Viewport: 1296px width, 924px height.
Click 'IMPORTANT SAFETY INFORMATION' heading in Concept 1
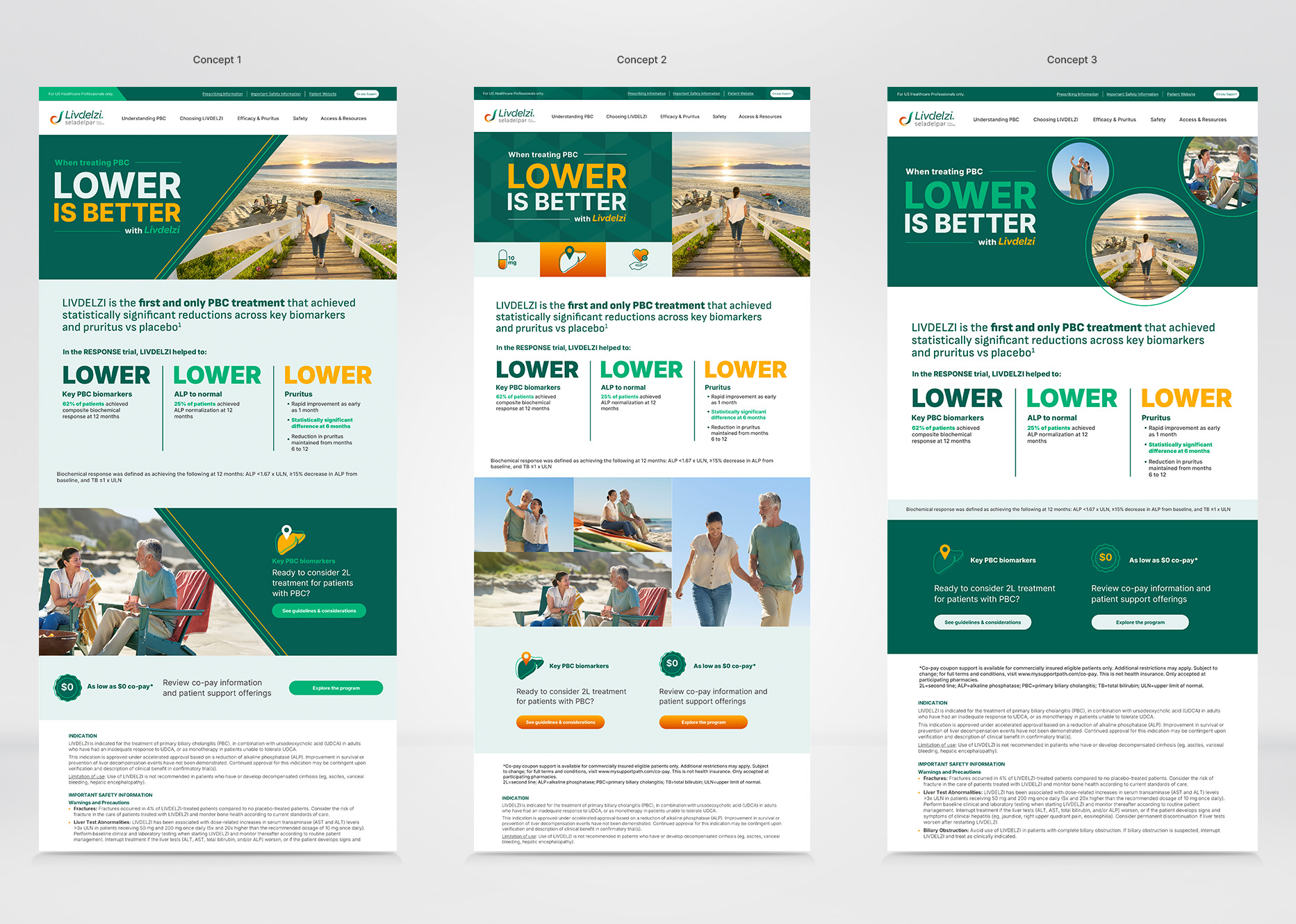click(110, 795)
